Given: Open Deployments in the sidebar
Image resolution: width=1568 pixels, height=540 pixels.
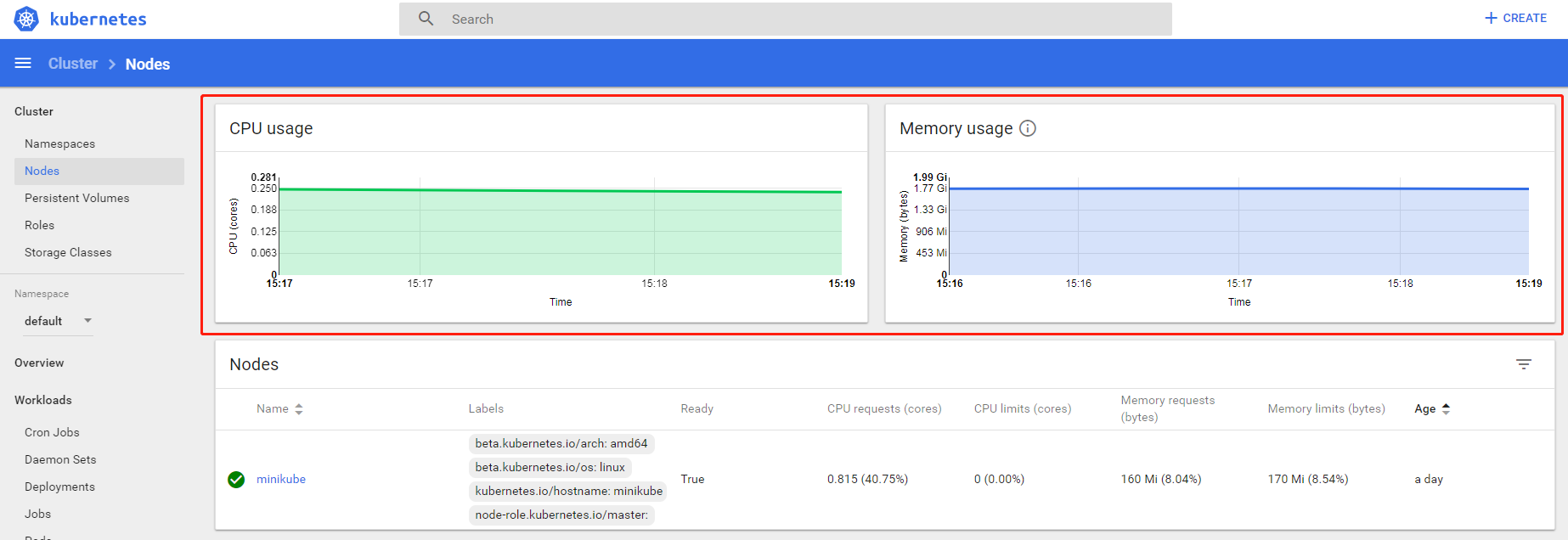Looking at the screenshot, I should coord(59,487).
